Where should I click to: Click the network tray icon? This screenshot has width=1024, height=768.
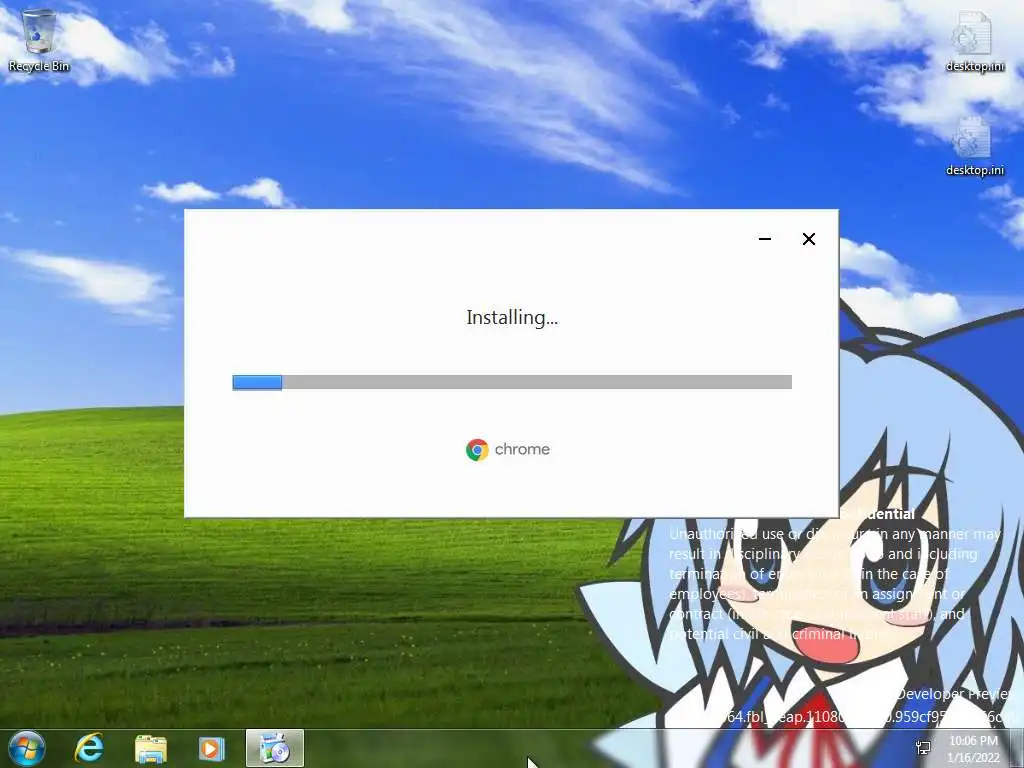pyautogui.click(x=923, y=748)
